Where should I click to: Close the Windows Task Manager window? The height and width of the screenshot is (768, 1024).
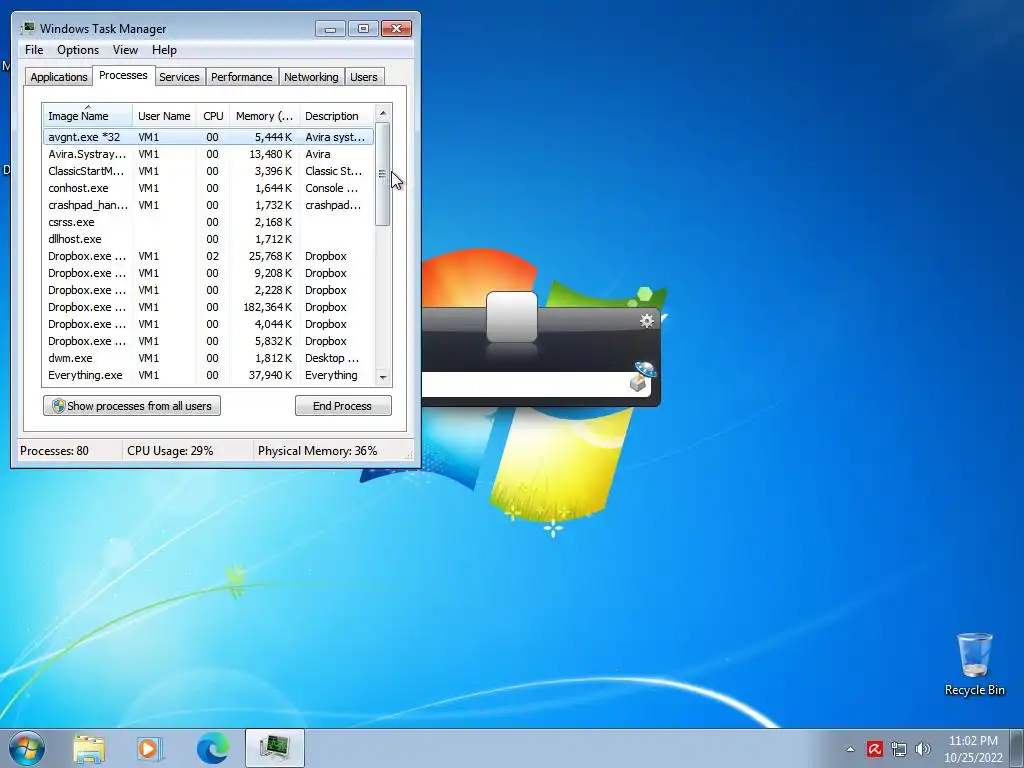point(396,29)
